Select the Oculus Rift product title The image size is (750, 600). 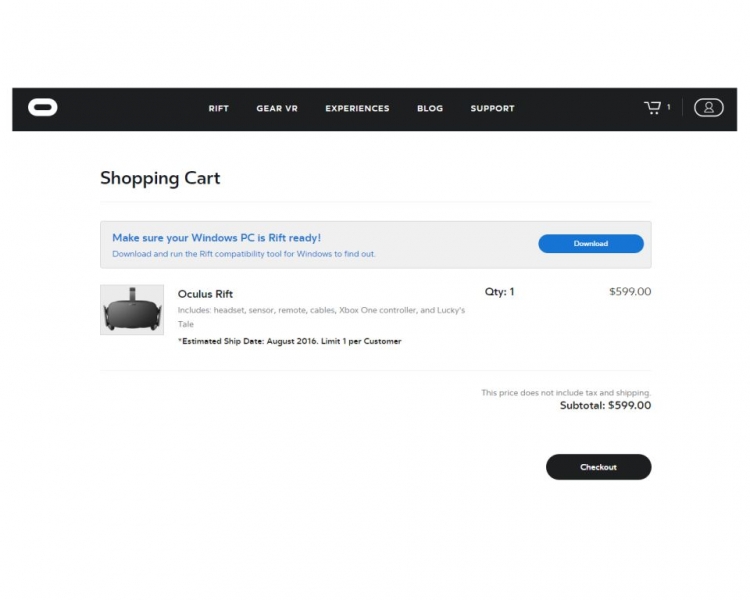[205, 294]
